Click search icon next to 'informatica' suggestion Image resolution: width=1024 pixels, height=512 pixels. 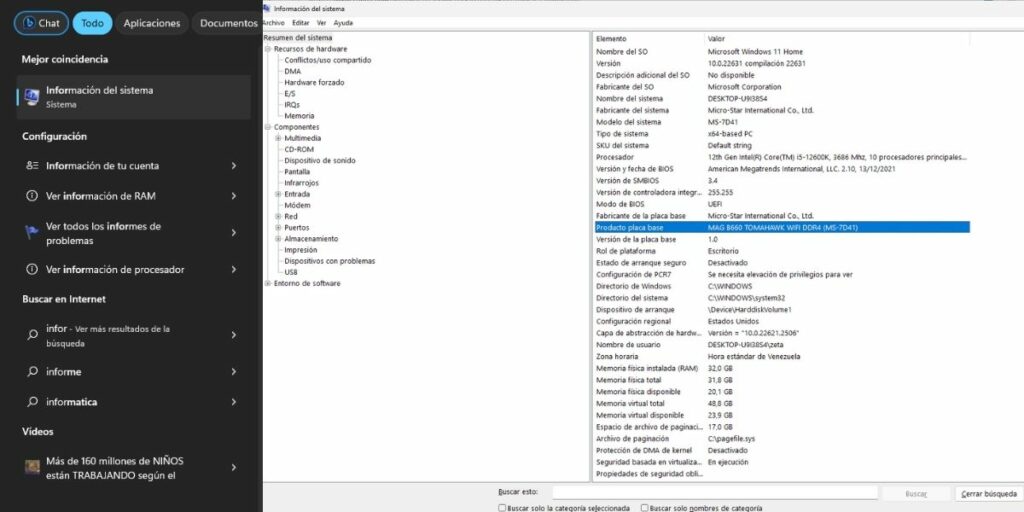32,402
